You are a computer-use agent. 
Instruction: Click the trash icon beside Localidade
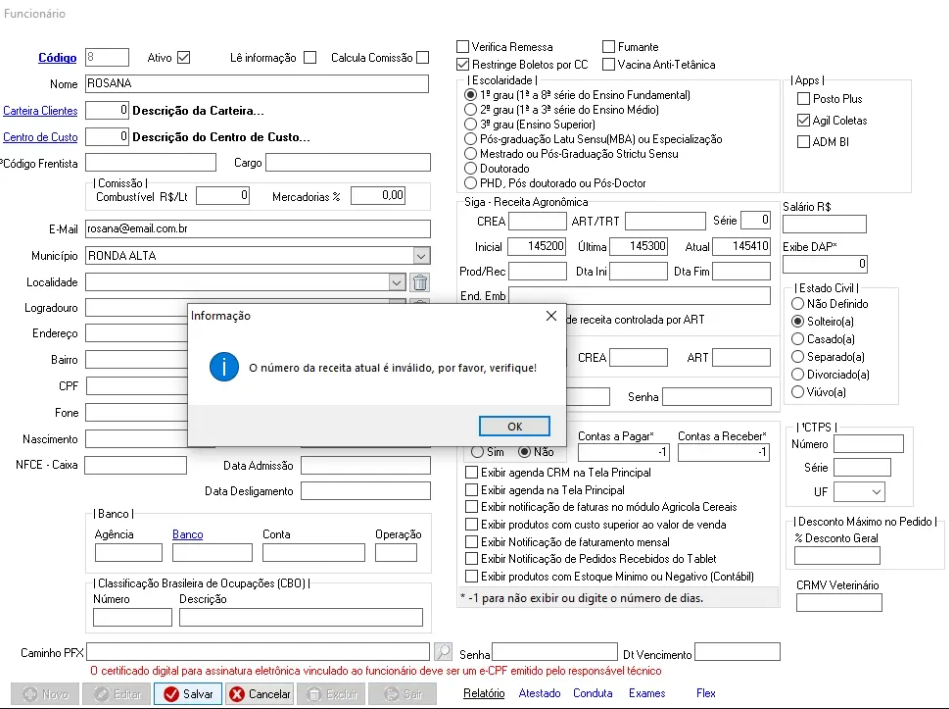point(420,282)
